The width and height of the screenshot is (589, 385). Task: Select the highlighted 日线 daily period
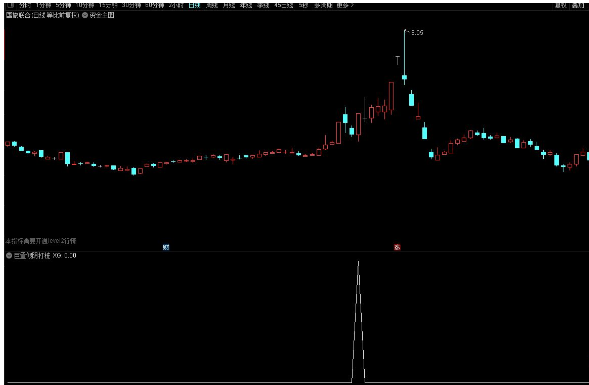194,6
